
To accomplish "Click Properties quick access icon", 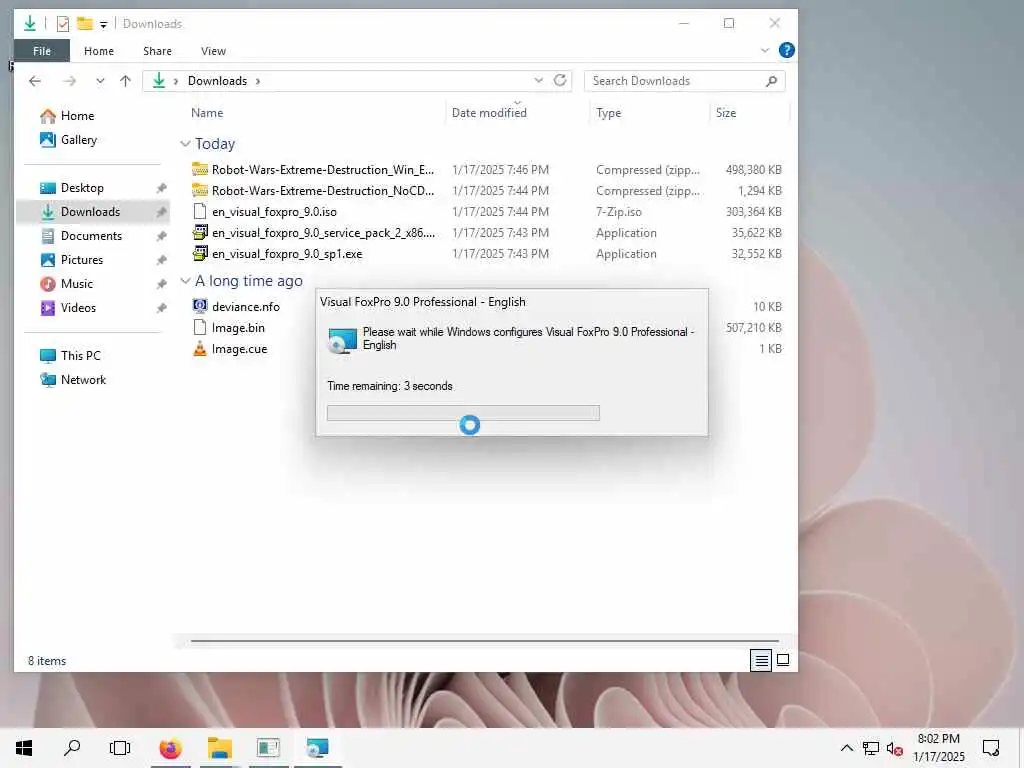I will click(x=63, y=24).
